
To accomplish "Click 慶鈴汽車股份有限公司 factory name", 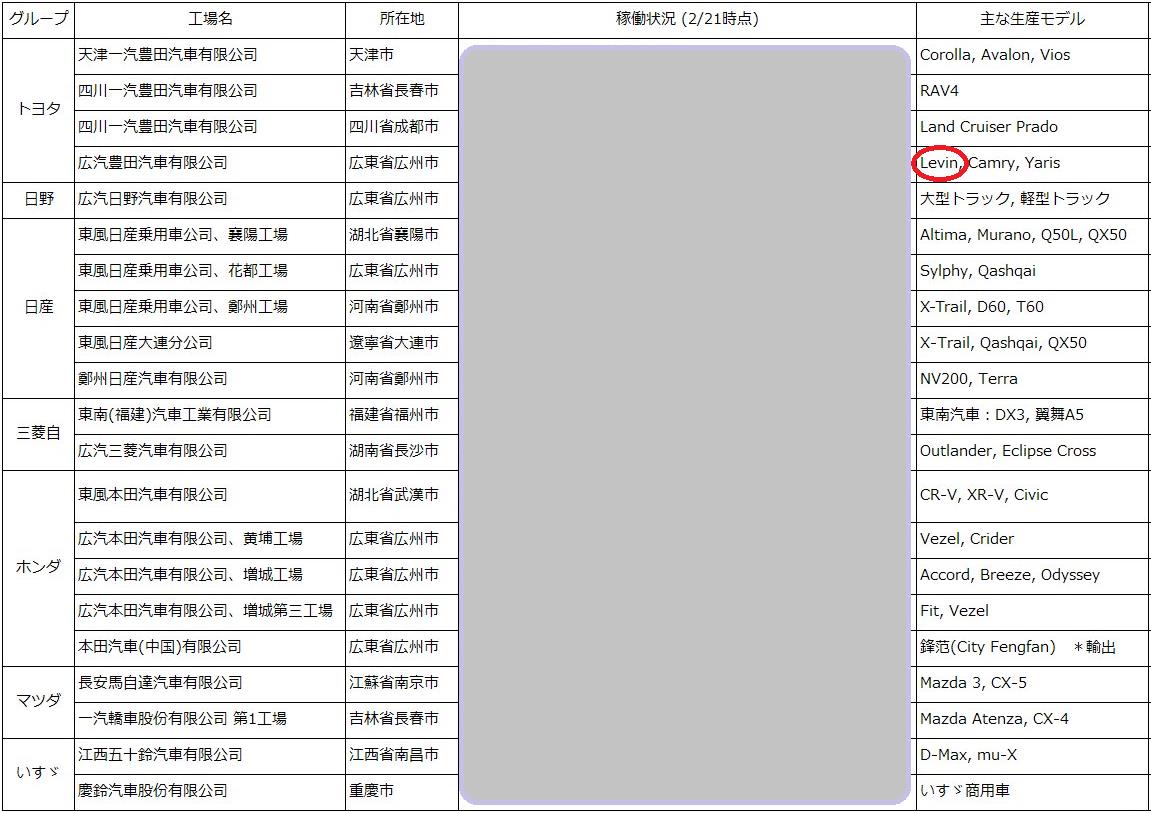I will click(x=153, y=790).
